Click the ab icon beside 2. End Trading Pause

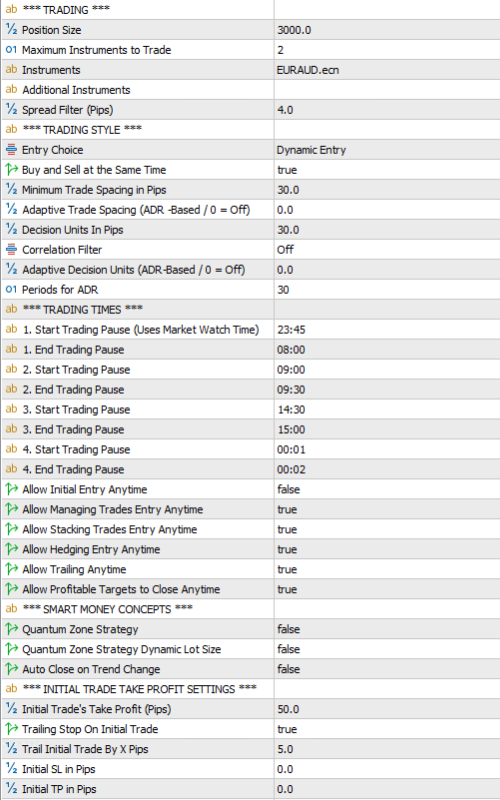point(11,389)
